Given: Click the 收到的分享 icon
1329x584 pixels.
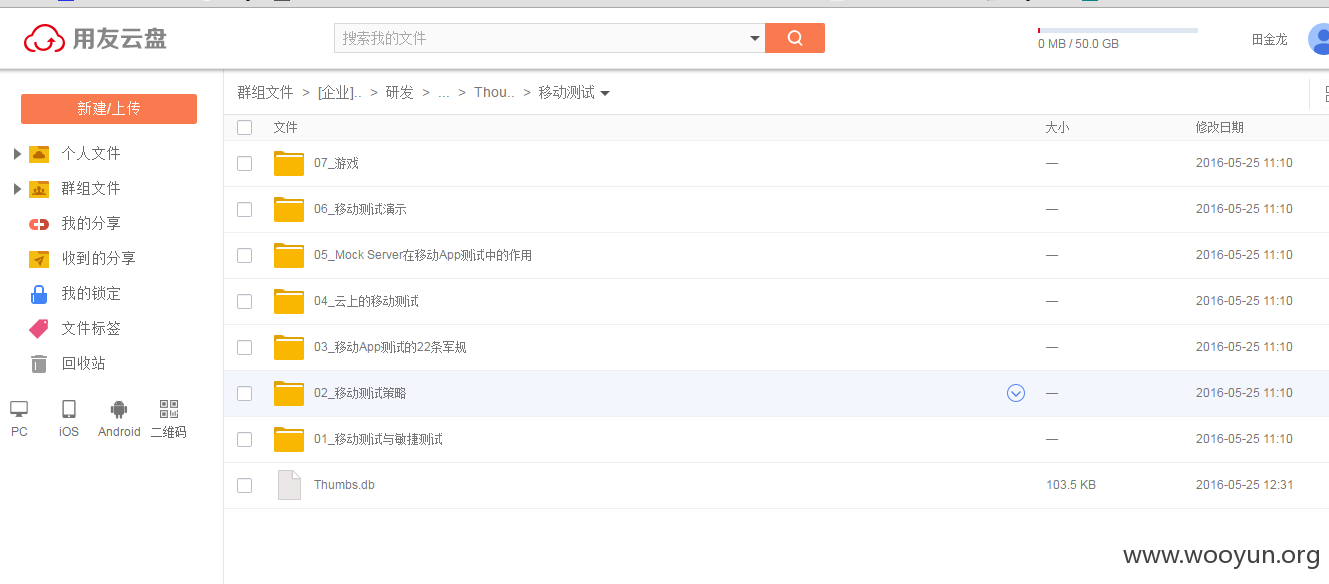Looking at the screenshot, I should tap(39, 259).
